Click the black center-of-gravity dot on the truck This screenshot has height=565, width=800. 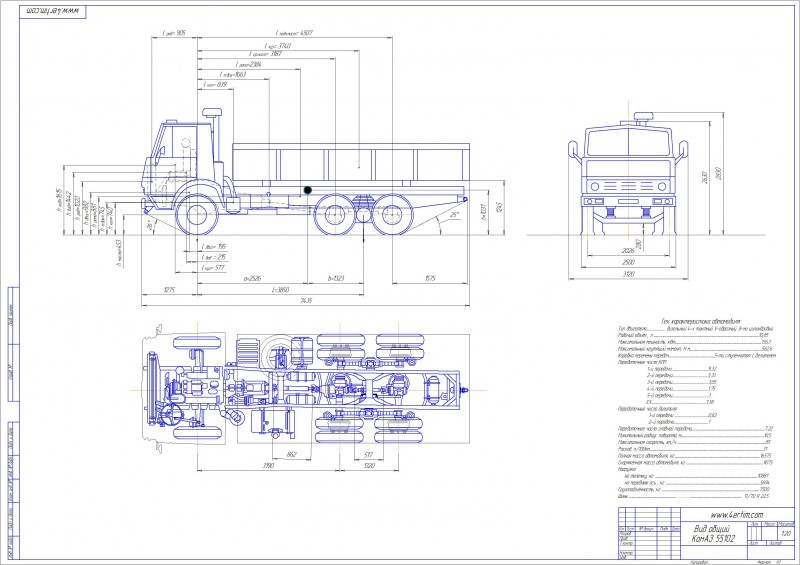point(308,190)
